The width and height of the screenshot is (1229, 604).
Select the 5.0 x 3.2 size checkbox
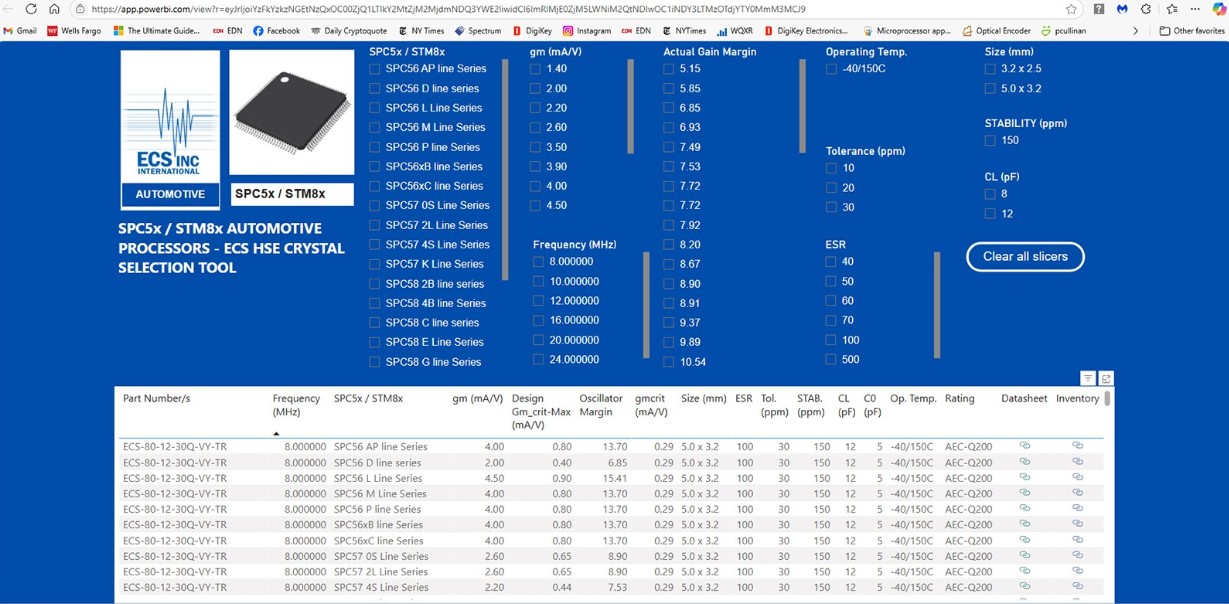tap(990, 89)
